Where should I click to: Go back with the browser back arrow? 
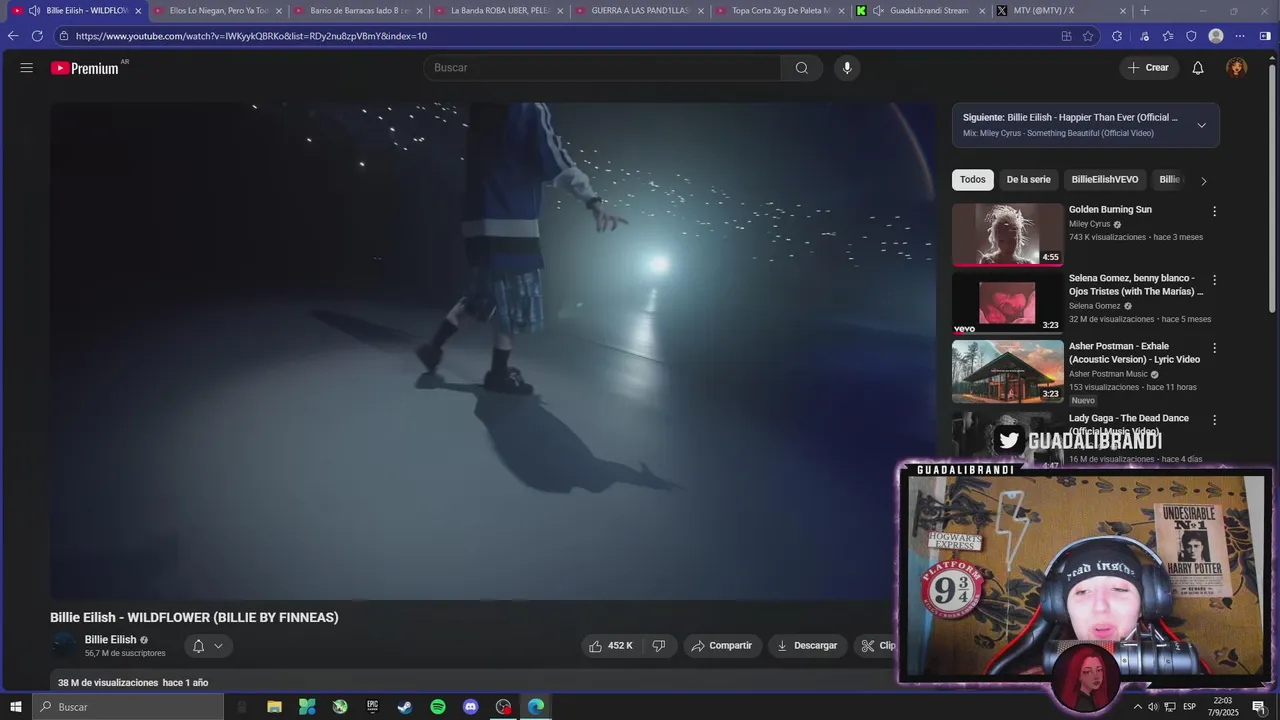click(13, 36)
